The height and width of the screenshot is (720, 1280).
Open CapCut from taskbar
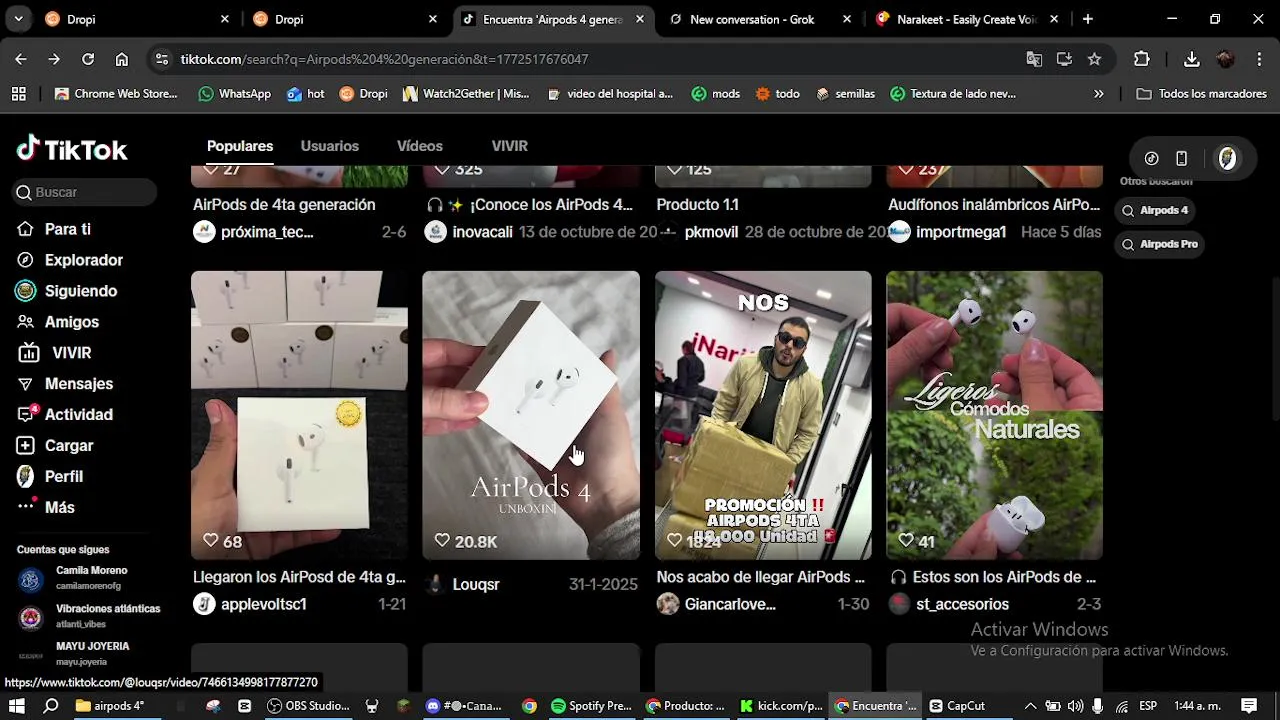pos(957,706)
